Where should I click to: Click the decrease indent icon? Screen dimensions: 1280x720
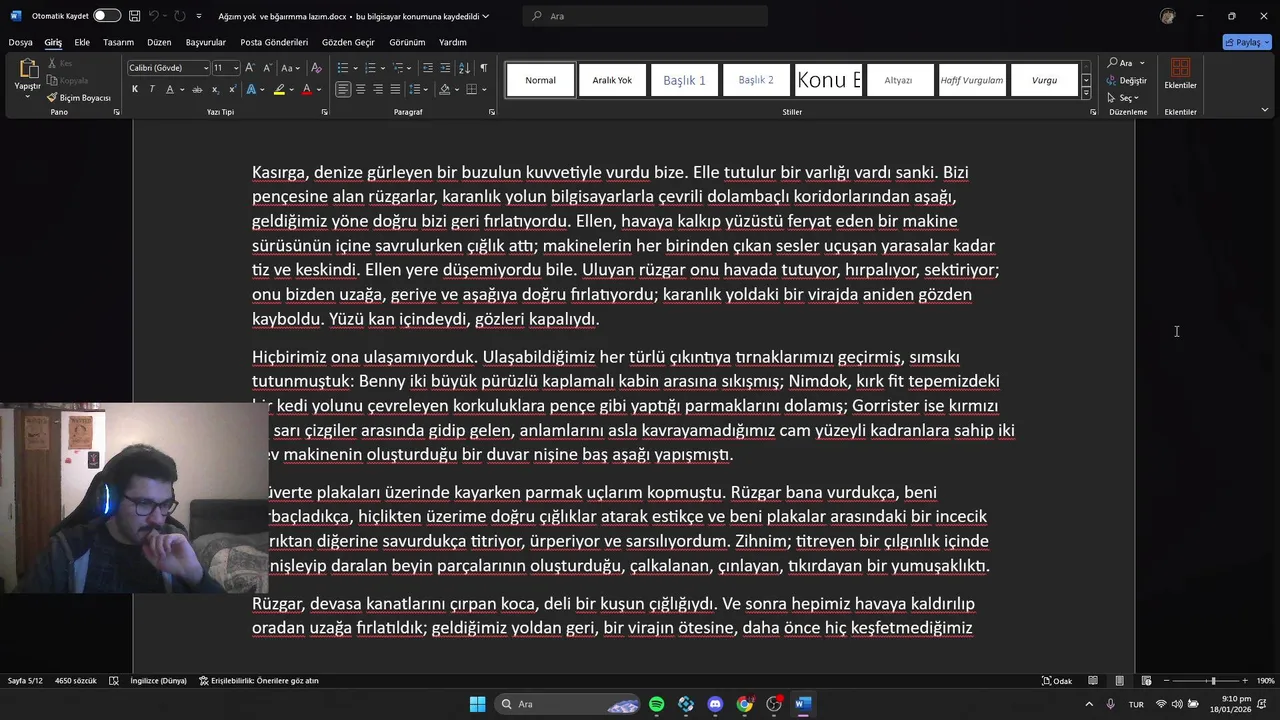point(428,68)
